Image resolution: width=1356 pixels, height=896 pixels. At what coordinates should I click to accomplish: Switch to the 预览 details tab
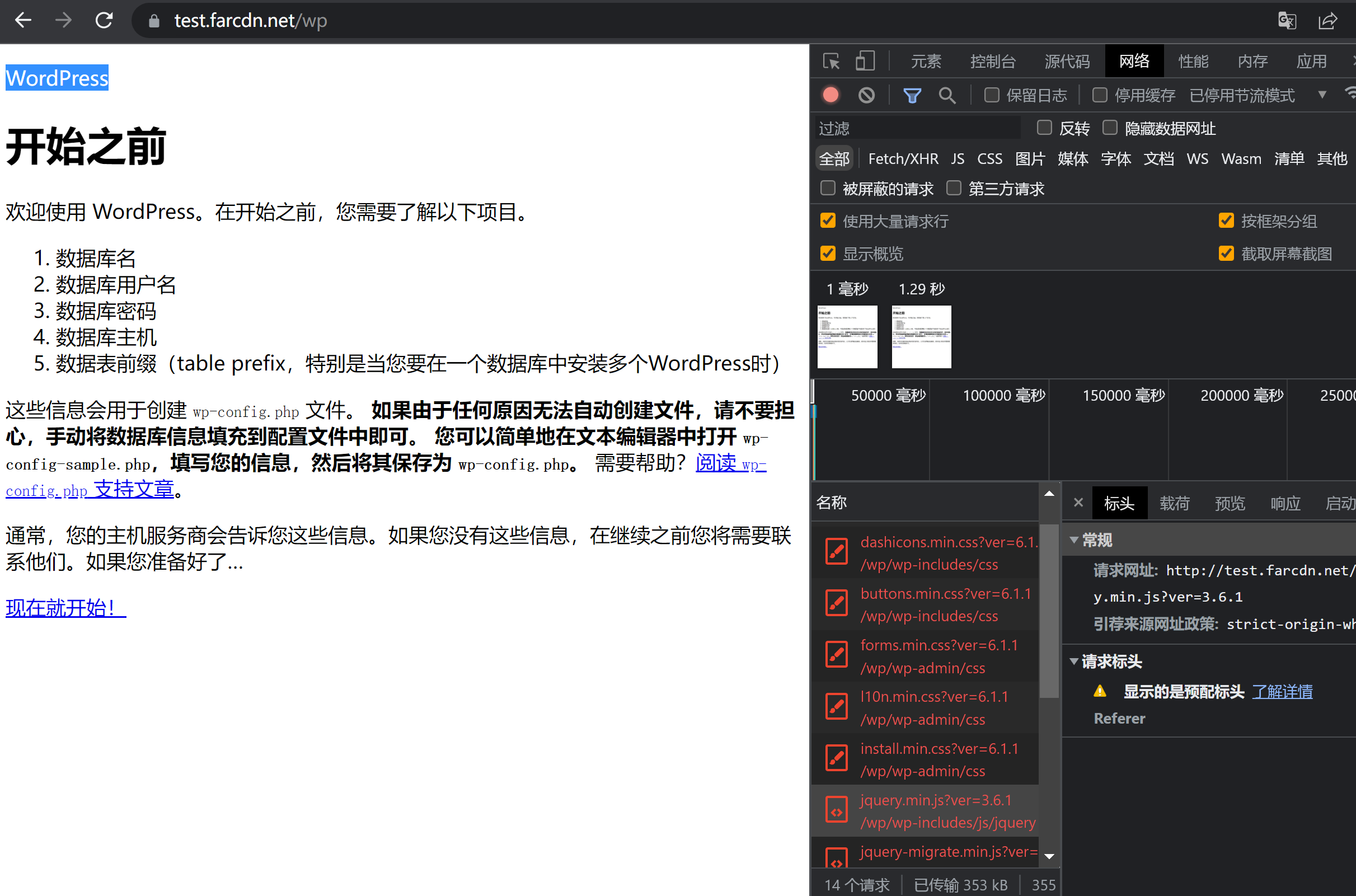tap(1230, 503)
